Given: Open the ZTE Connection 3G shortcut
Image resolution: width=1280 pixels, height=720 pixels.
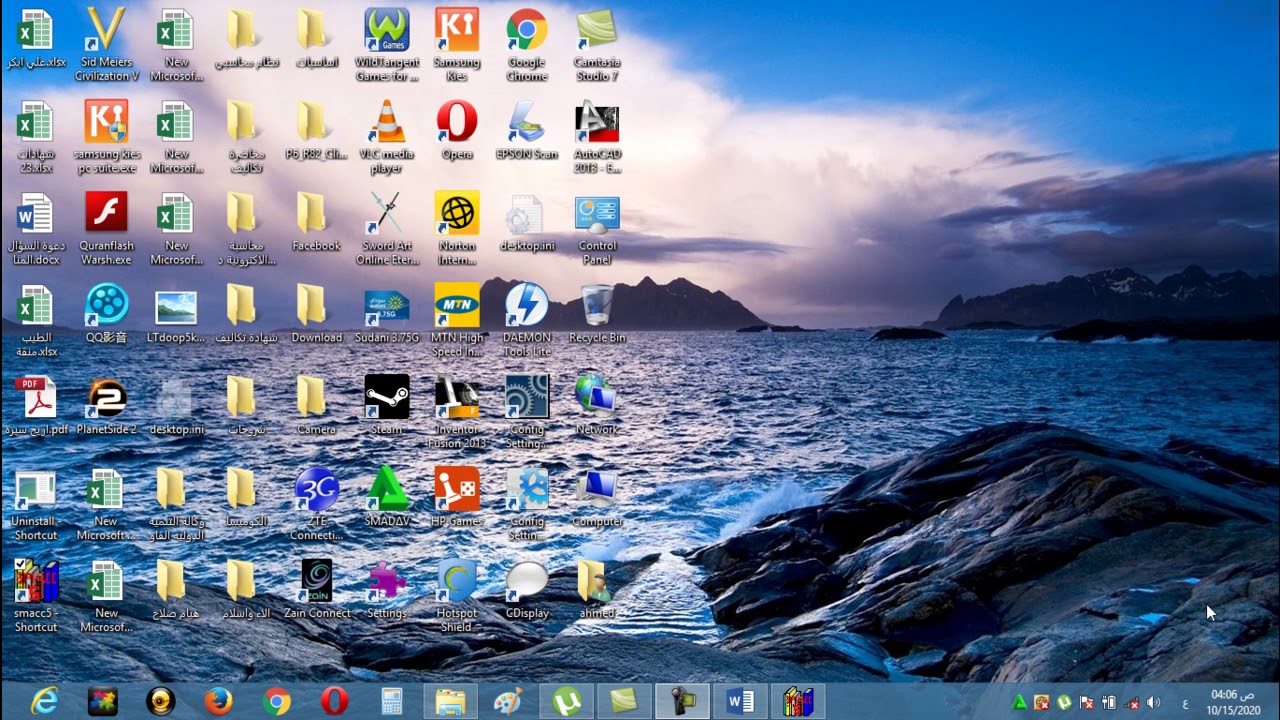Looking at the screenshot, I should pos(317,504).
